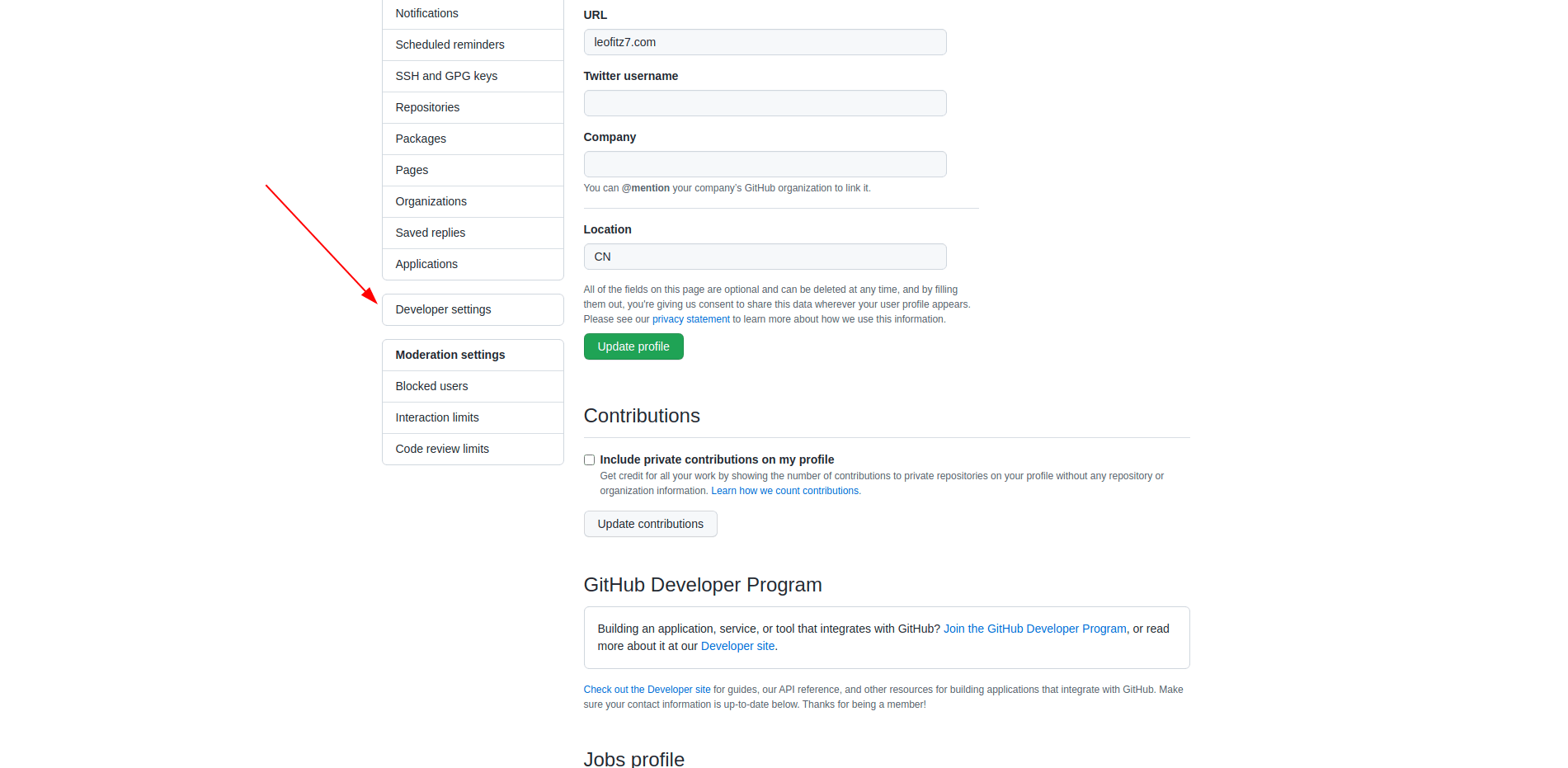The image size is (1568, 768).
Task: Open Saved replies
Action: coord(430,233)
